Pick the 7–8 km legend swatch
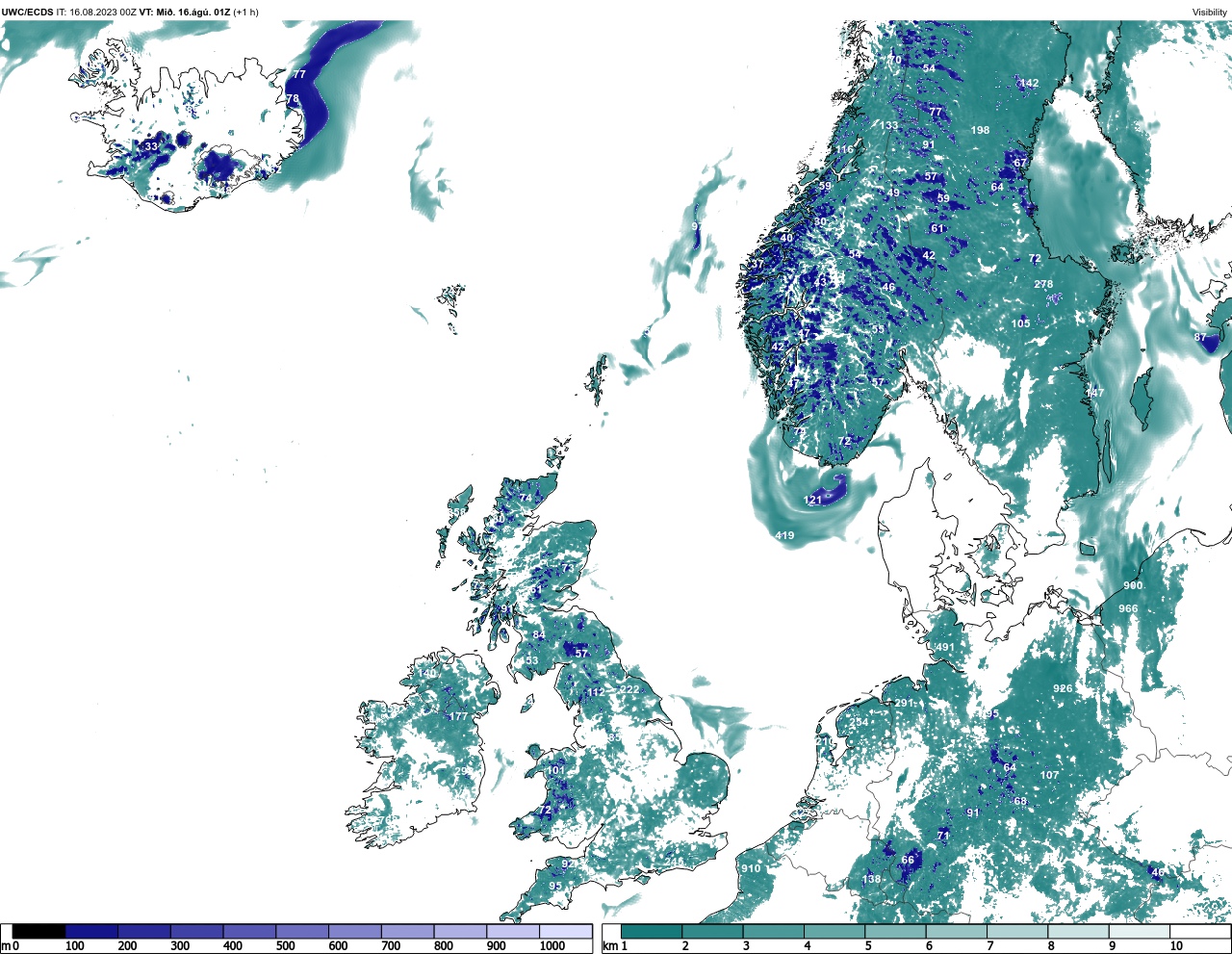This screenshot has height=954, width=1232. point(1017,931)
